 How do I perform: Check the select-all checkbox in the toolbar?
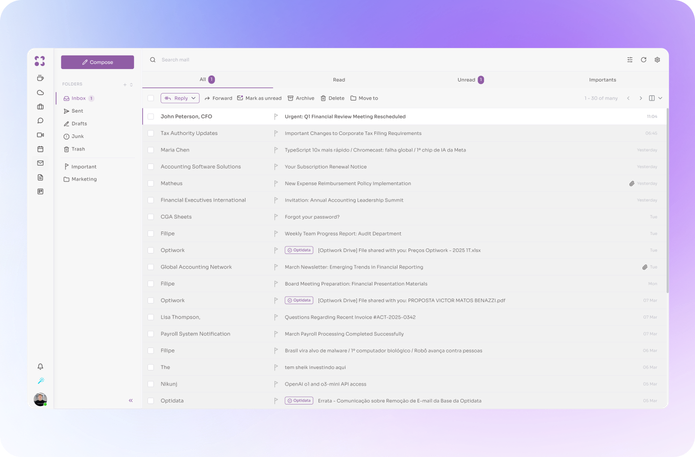point(152,98)
